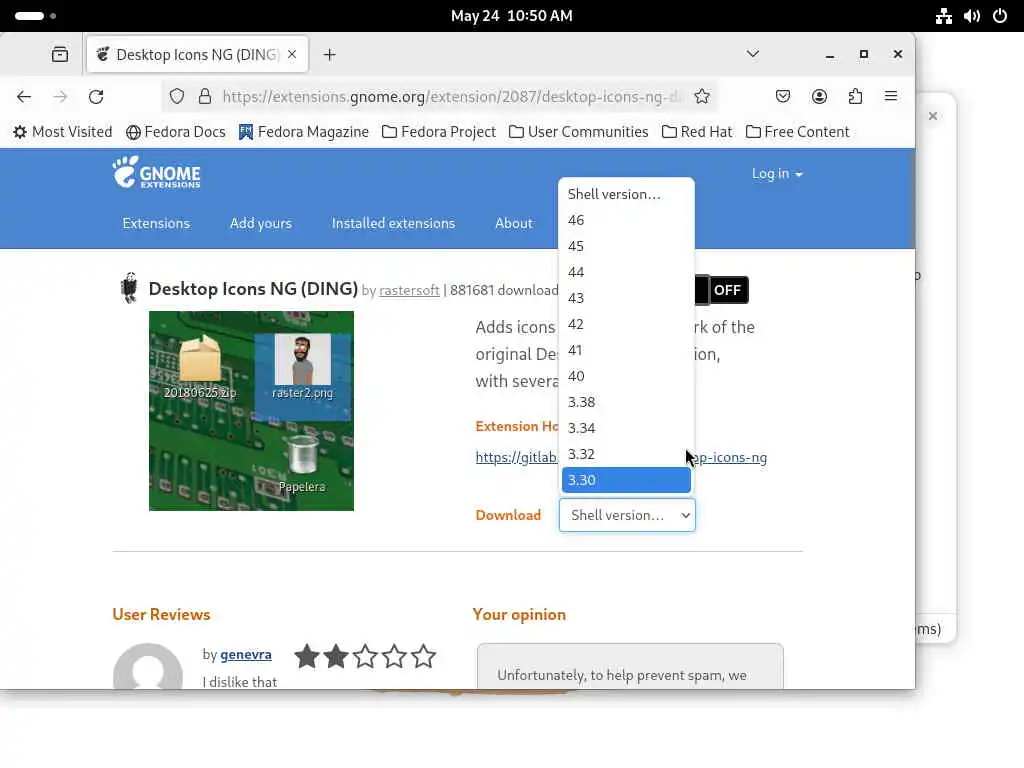The image size is (1024, 768).
Task: Select shell version 45 in the list
Action: pyautogui.click(x=626, y=246)
